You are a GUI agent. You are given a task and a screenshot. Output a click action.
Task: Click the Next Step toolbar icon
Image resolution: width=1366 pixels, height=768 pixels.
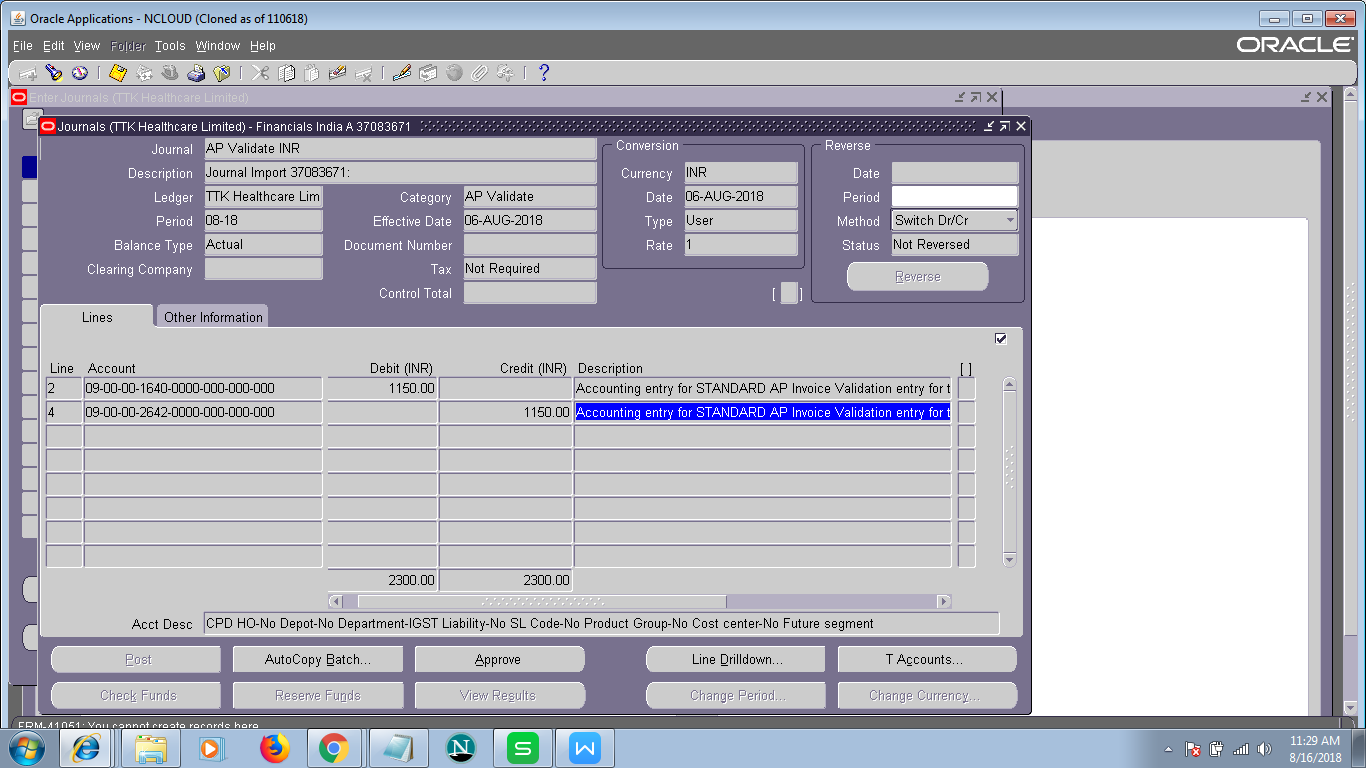pos(144,73)
